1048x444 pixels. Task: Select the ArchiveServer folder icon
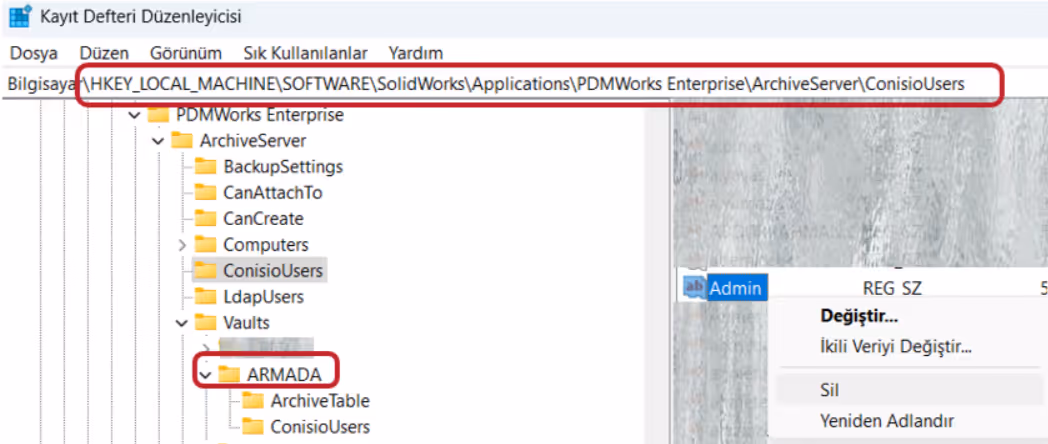(182, 141)
